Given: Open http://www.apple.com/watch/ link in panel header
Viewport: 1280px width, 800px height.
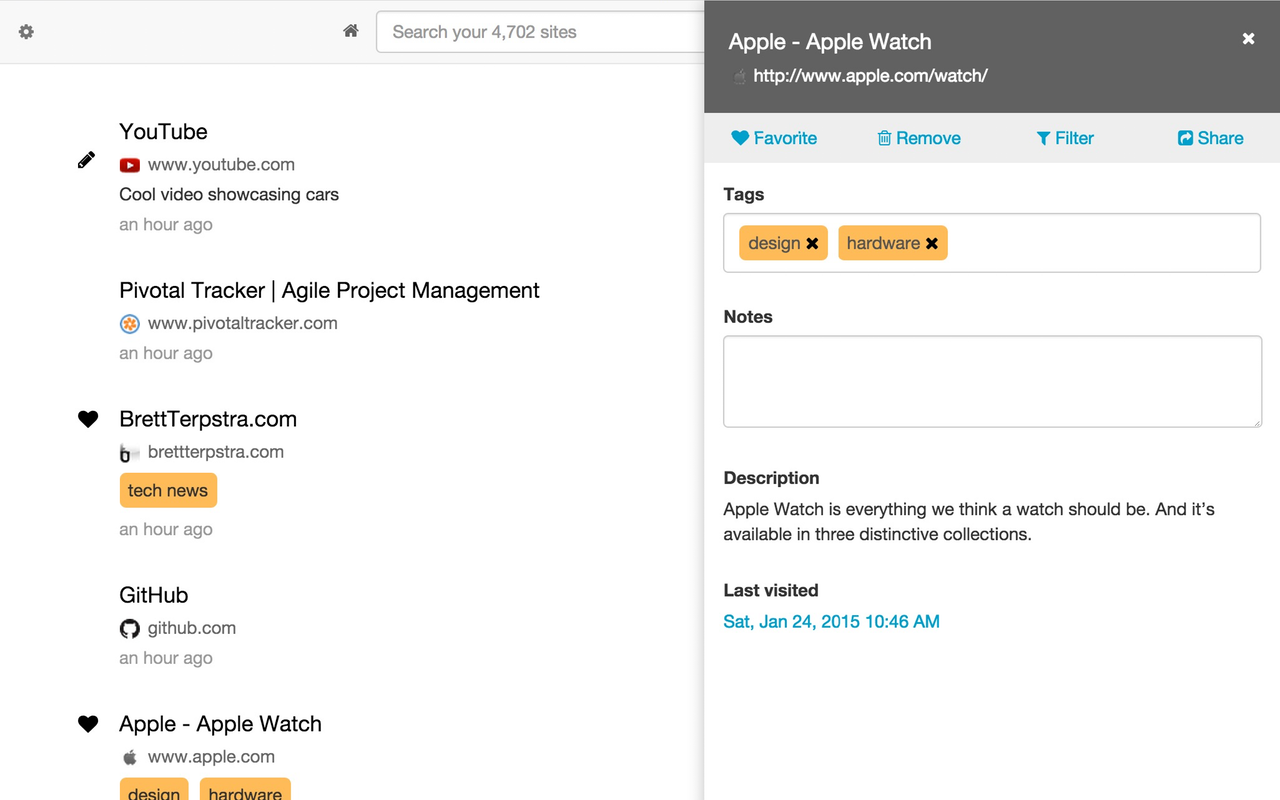Looking at the screenshot, I should click(x=870, y=75).
